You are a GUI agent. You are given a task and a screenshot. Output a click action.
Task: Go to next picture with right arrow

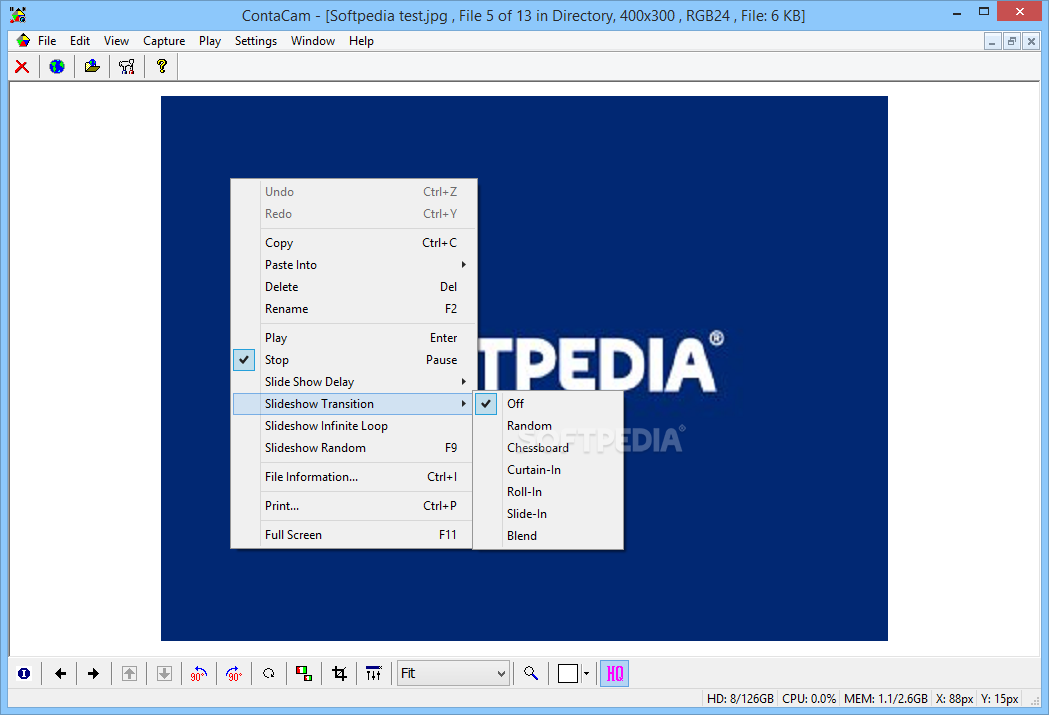pyautogui.click(x=94, y=674)
